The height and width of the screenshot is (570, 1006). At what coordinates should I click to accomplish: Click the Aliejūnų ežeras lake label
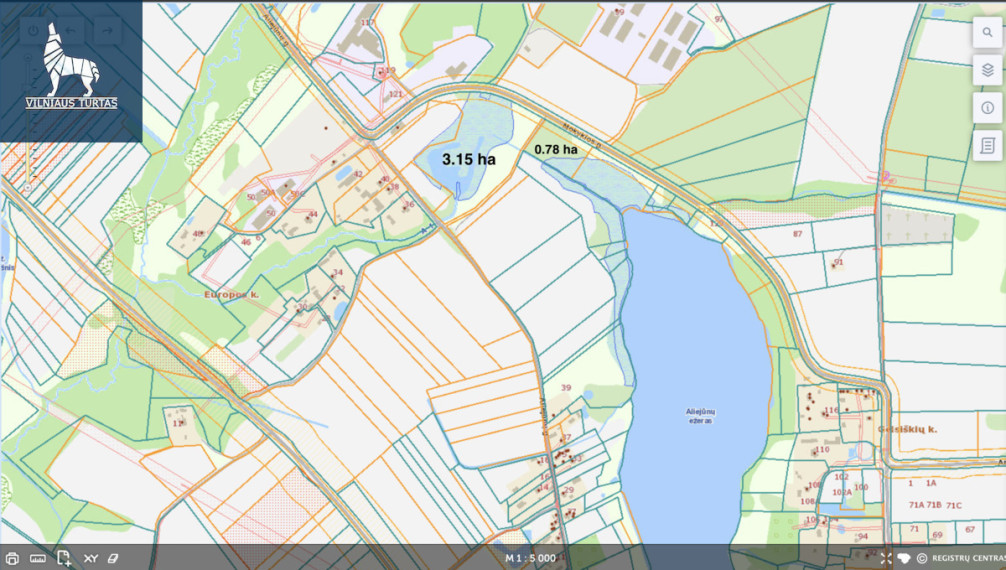(x=700, y=415)
